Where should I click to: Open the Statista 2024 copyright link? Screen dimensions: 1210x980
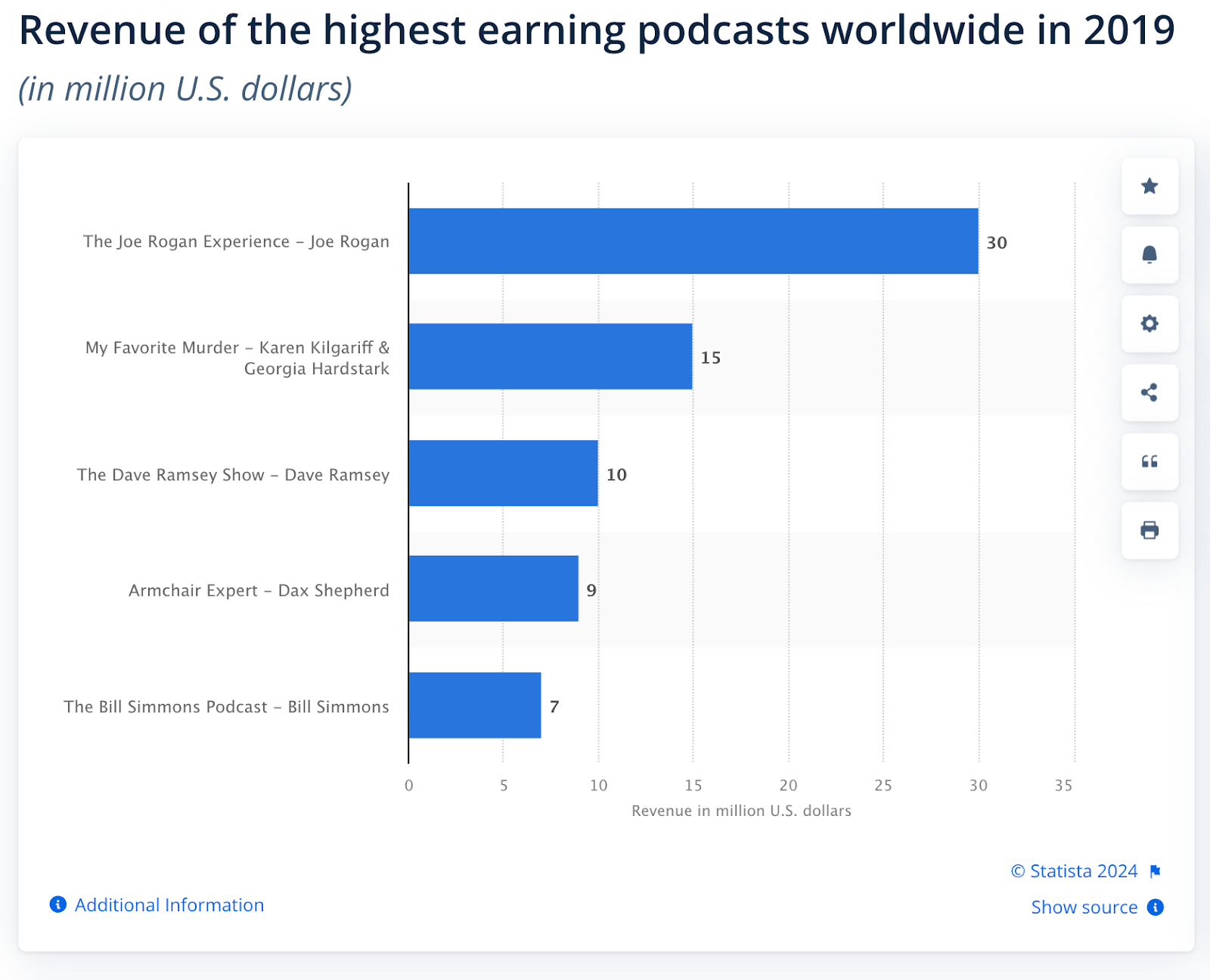[x=1074, y=870]
